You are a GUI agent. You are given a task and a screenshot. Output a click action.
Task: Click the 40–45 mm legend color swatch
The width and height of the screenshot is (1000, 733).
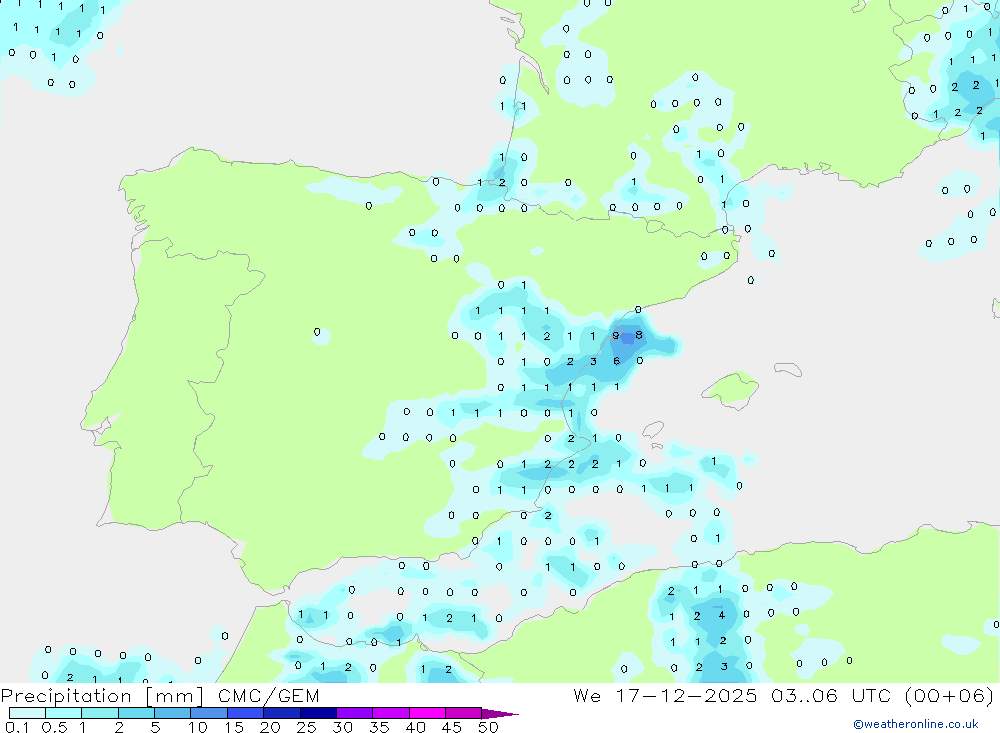point(427,713)
